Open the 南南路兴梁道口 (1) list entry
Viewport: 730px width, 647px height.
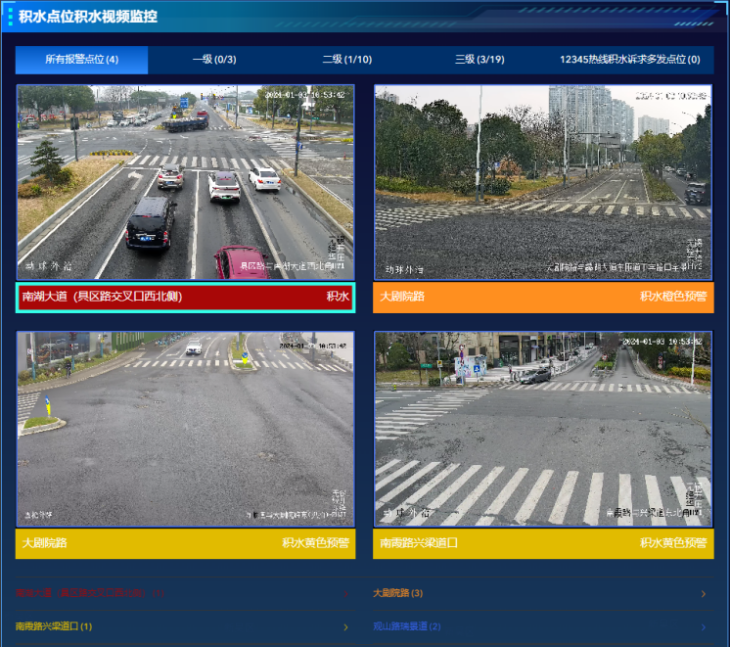(54, 627)
